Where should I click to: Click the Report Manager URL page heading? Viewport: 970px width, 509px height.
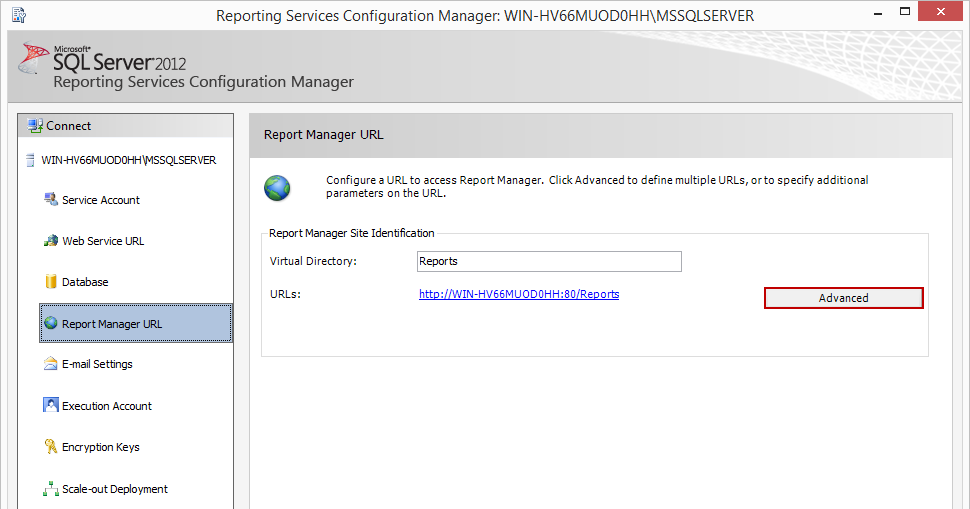tap(323, 134)
